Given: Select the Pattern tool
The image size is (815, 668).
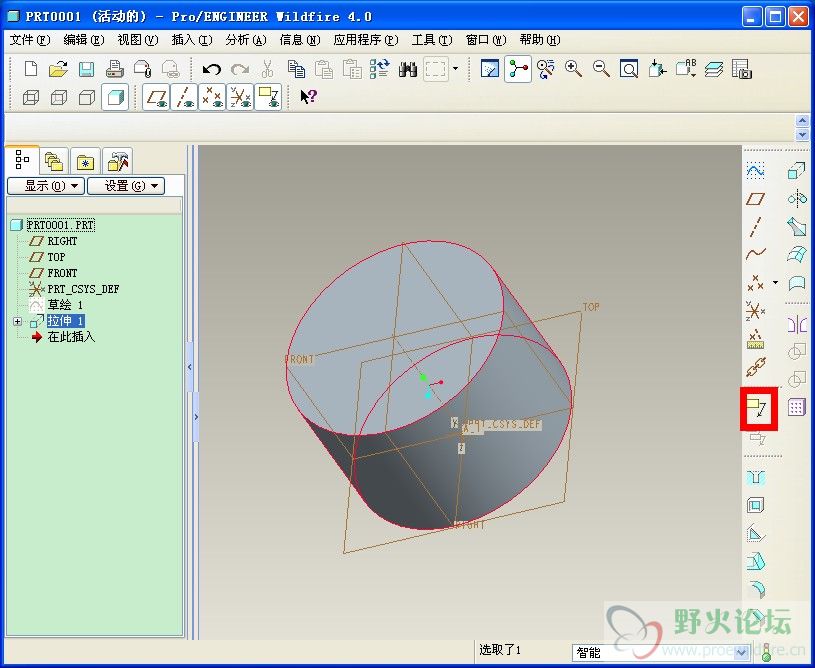Looking at the screenshot, I should click(x=796, y=407).
